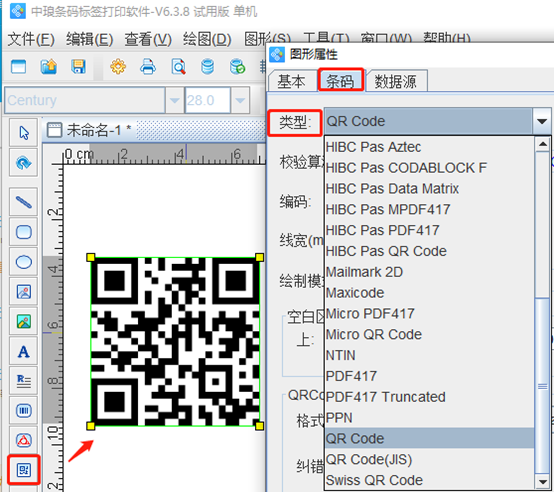Choose HIBC Pas PDF417 option
This screenshot has height=492, width=554.
point(429,230)
